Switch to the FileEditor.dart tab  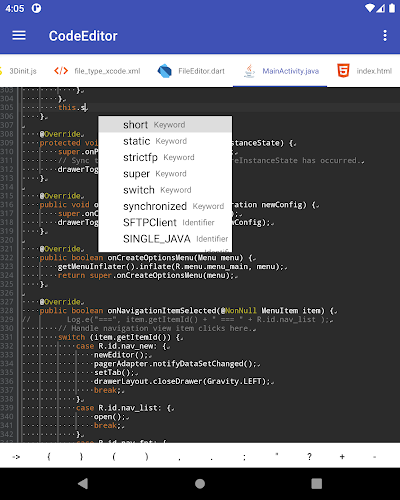191,71
